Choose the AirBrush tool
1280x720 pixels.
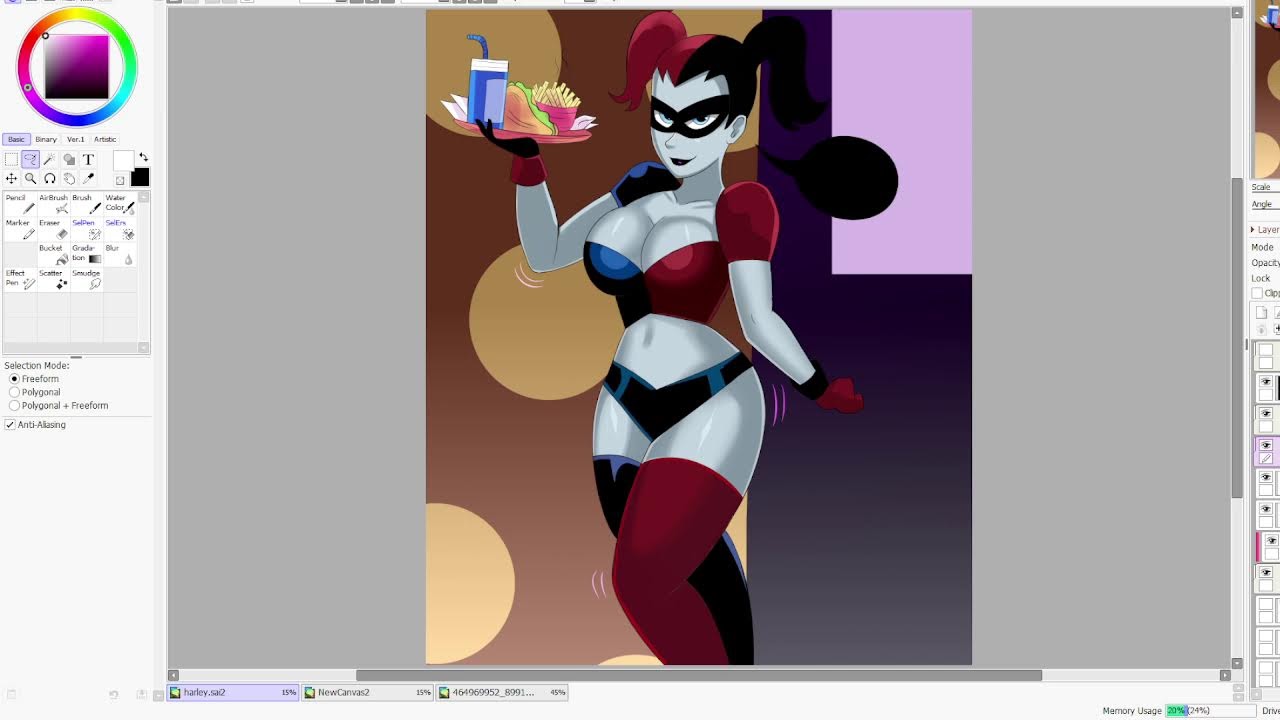[54, 203]
